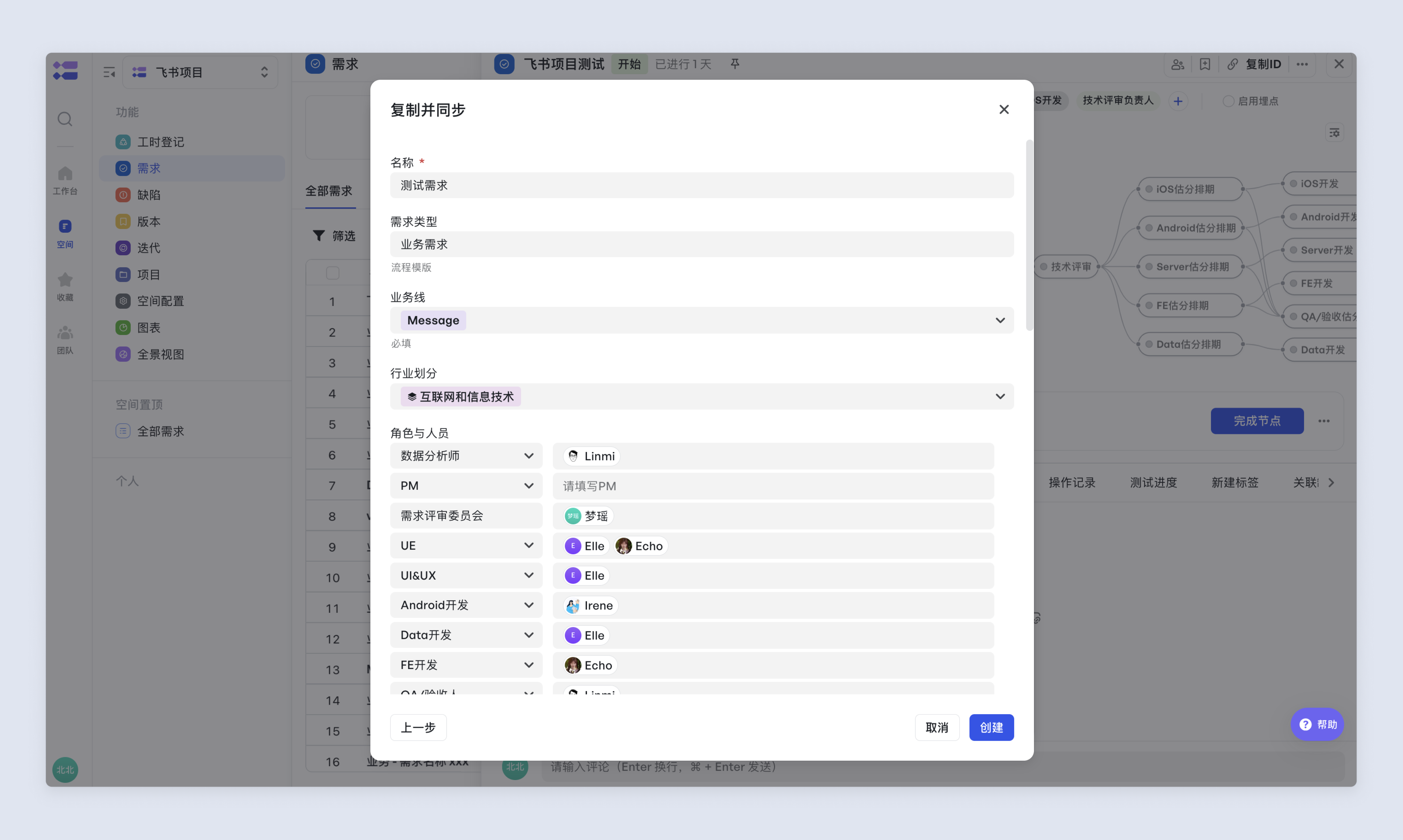Open 项目 in the function list
This screenshot has width=1403, height=840.
192,274
